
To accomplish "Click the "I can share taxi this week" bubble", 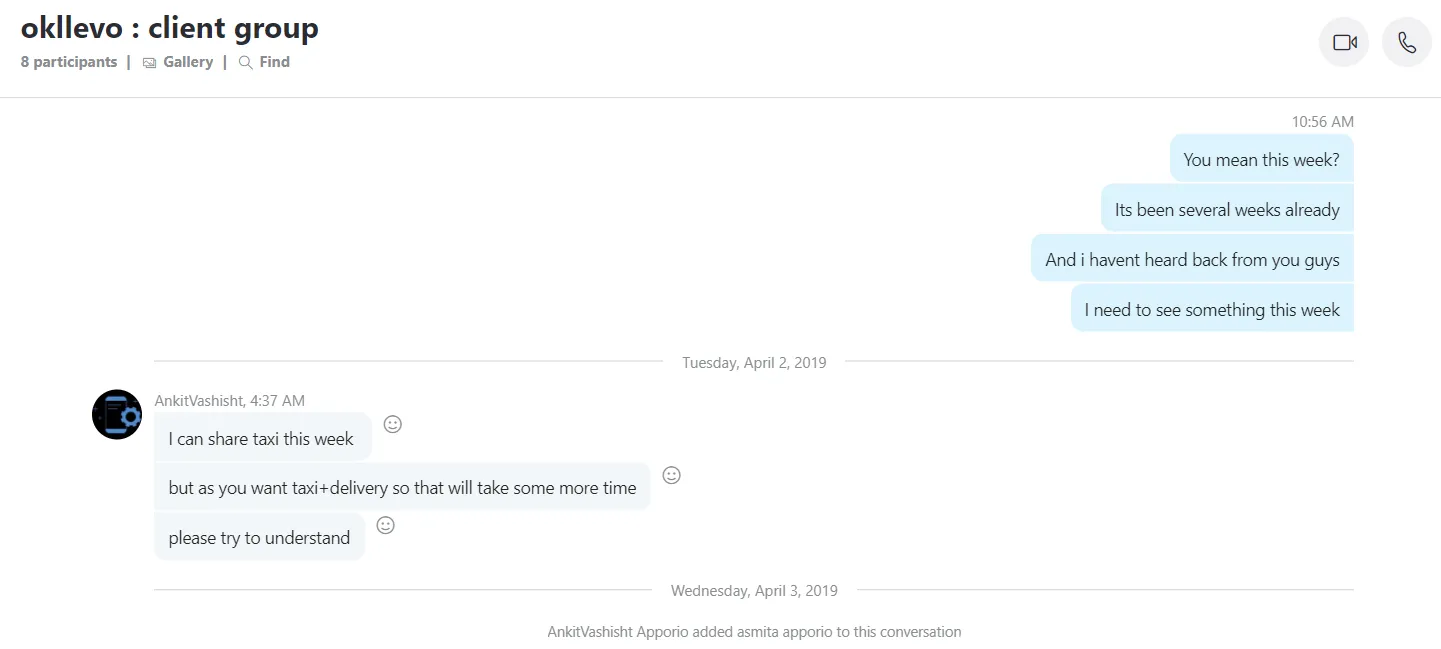I will tap(261, 439).
